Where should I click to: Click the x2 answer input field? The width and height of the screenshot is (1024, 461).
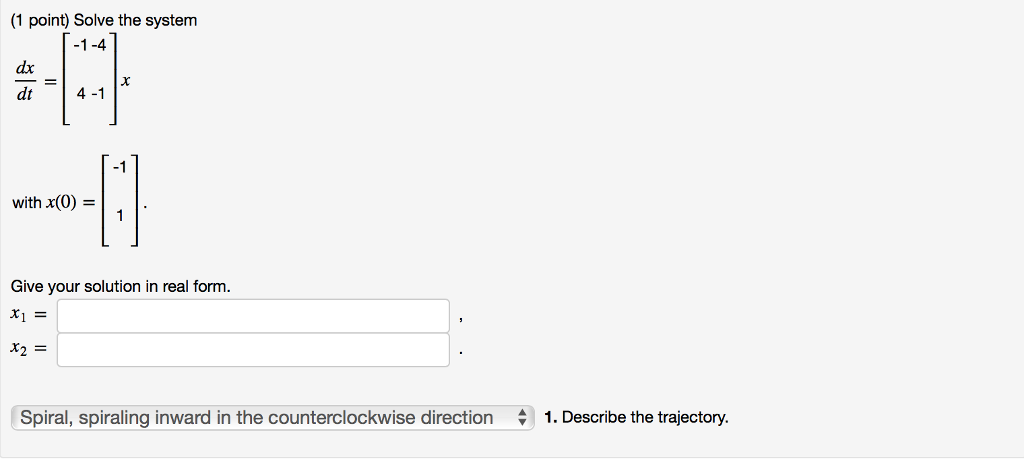pyautogui.click(x=253, y=350)
